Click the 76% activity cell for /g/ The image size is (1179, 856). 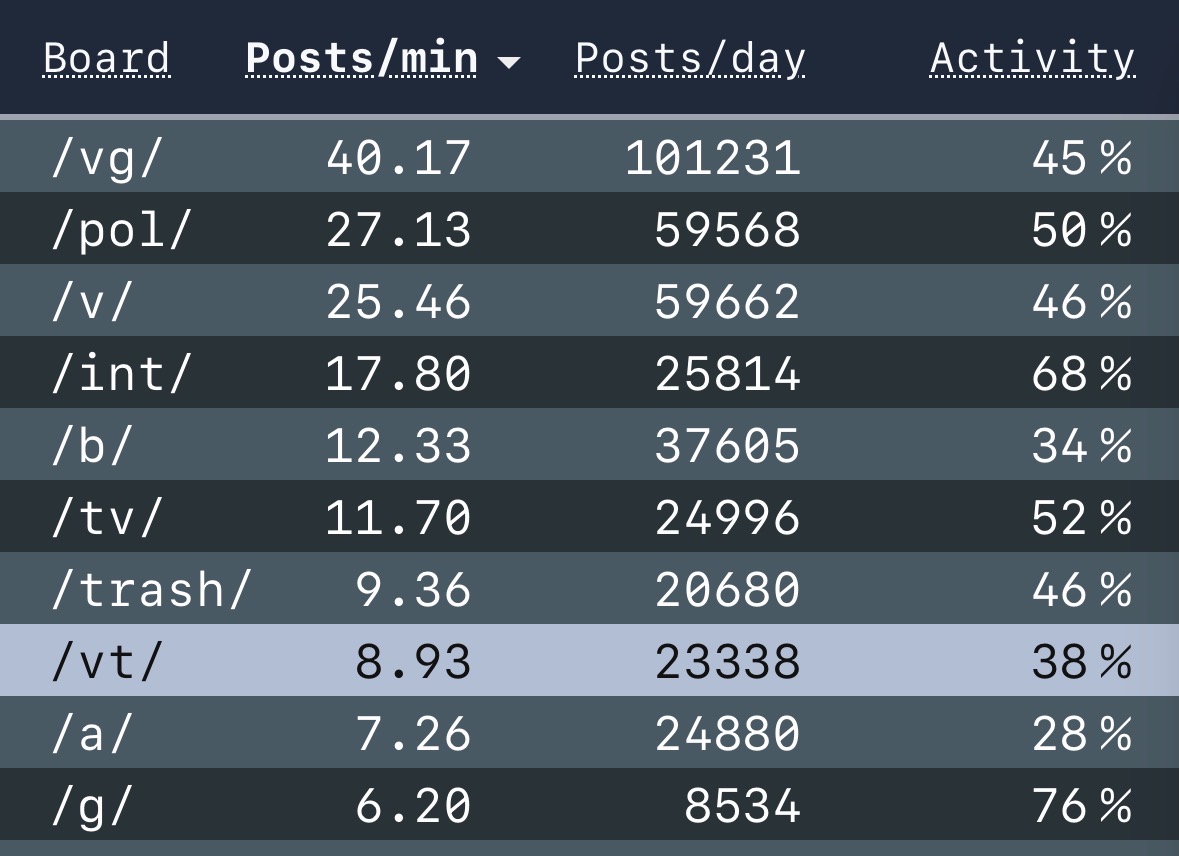coord(1081,806)
